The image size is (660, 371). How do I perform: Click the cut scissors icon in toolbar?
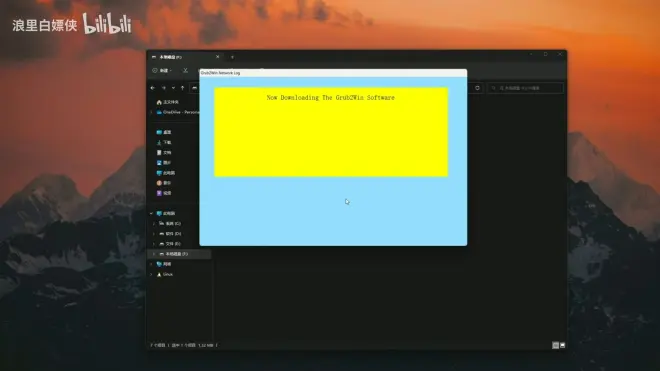tap(185, 70)
